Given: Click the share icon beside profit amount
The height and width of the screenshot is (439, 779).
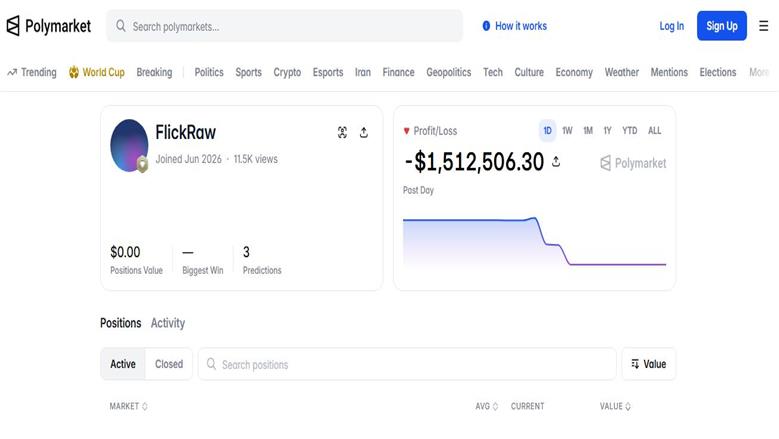Looking at the screenshot, I should click(x=556, y=161).
